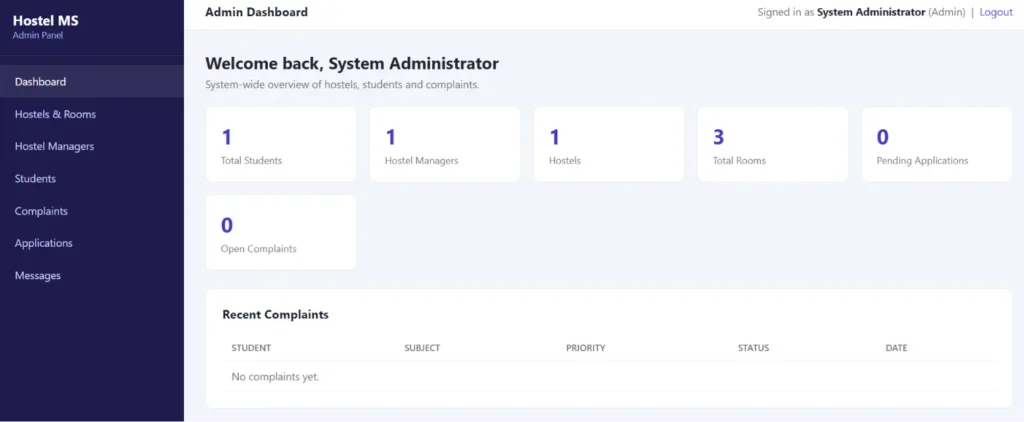1024x422 pixels.
Task: Click the 'No complaints yet.' row
Action: [x=610, y=377]
